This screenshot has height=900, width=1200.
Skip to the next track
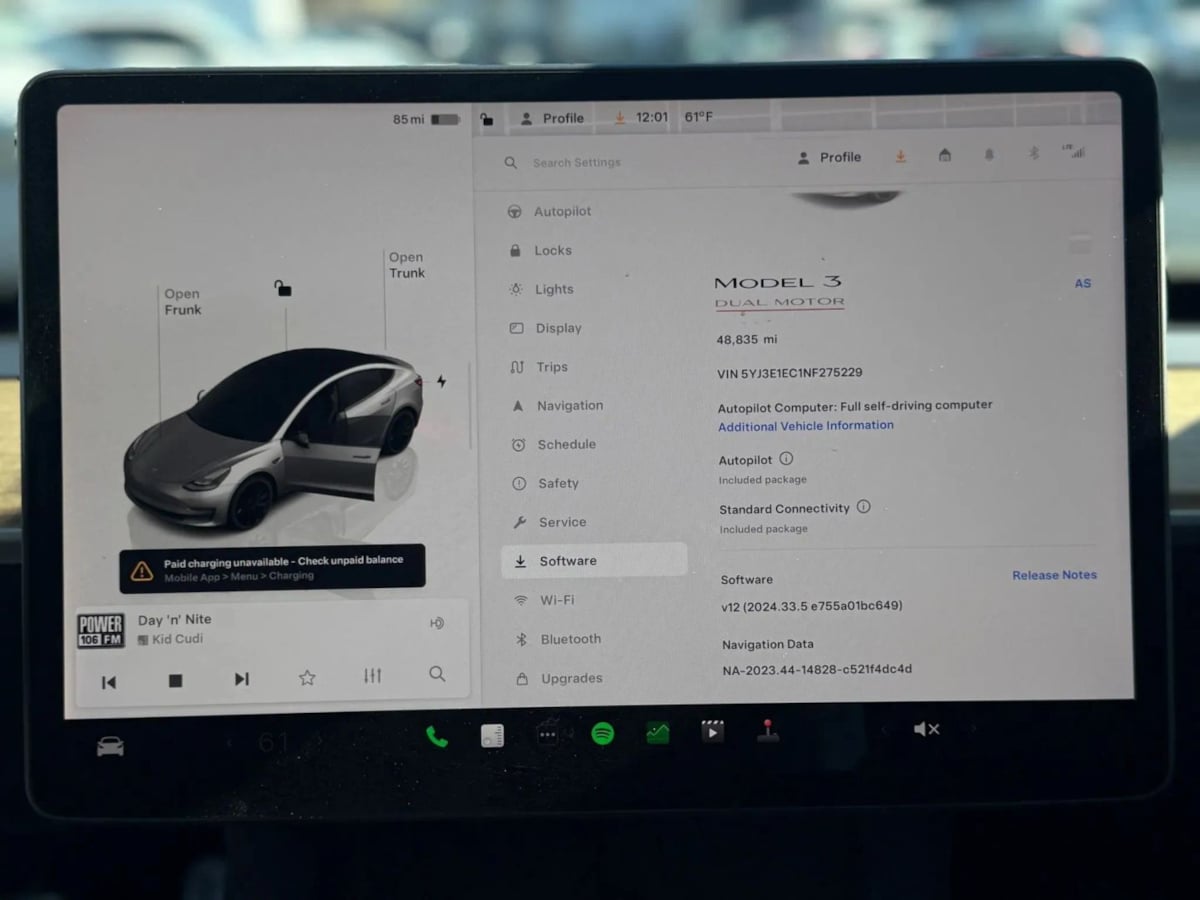coord(241,679)
